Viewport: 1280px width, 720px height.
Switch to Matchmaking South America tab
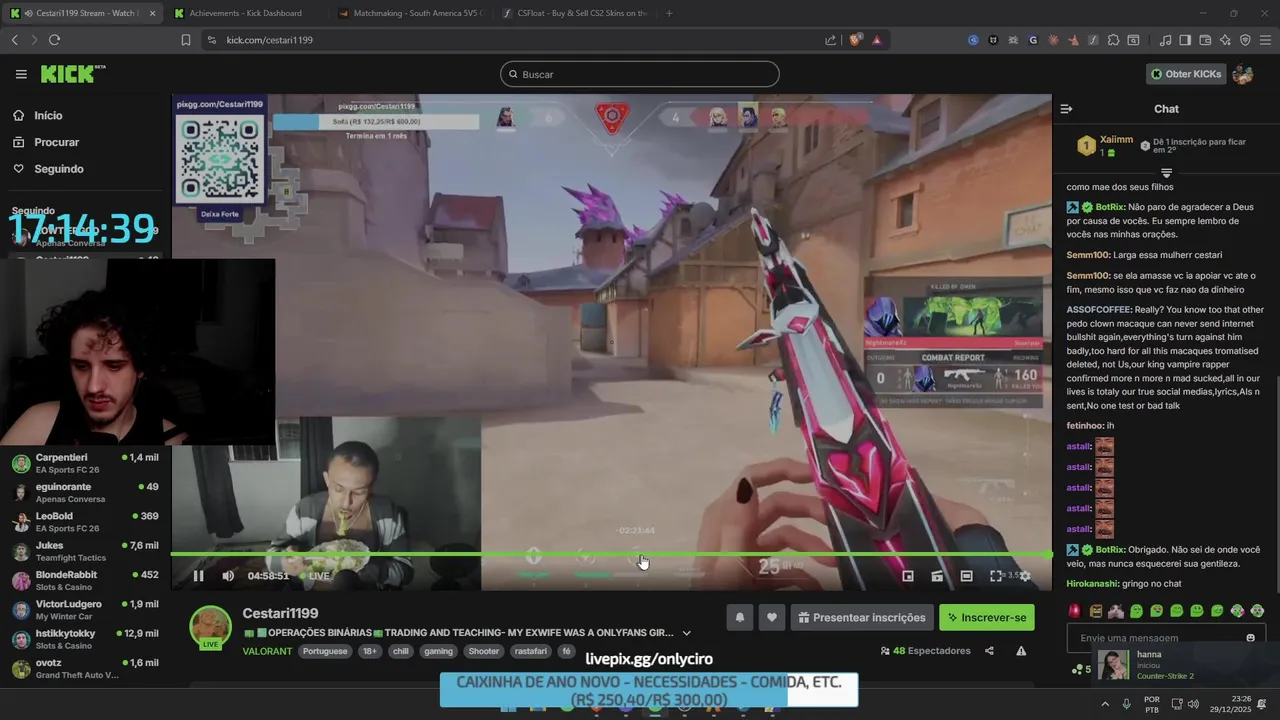point(410,13)
